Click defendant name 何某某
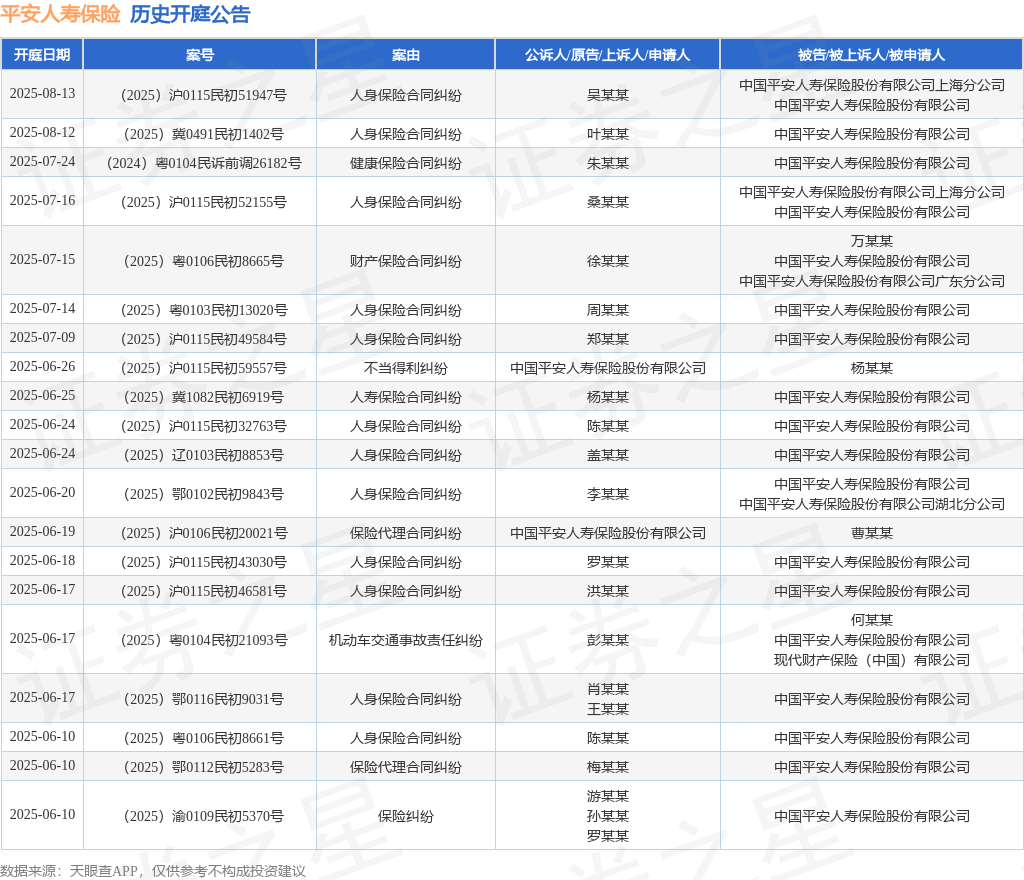Viewport: 1024px width, 880px height. (x=871, y=620)
